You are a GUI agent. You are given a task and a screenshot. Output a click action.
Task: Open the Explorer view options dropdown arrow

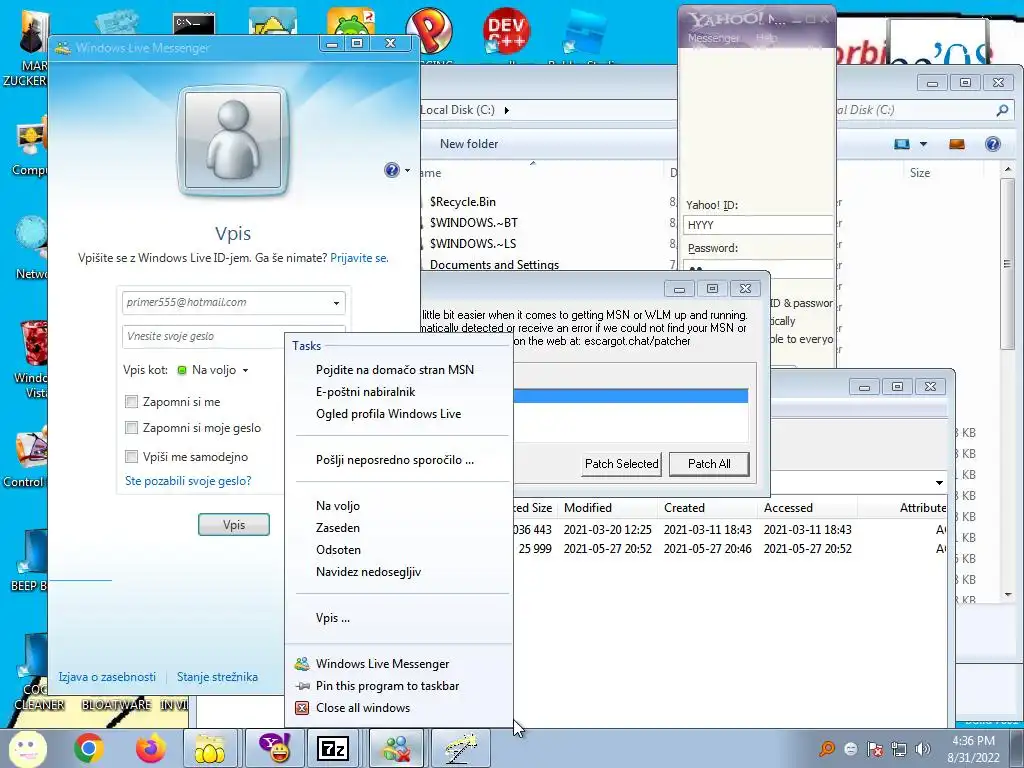point(923,144)
